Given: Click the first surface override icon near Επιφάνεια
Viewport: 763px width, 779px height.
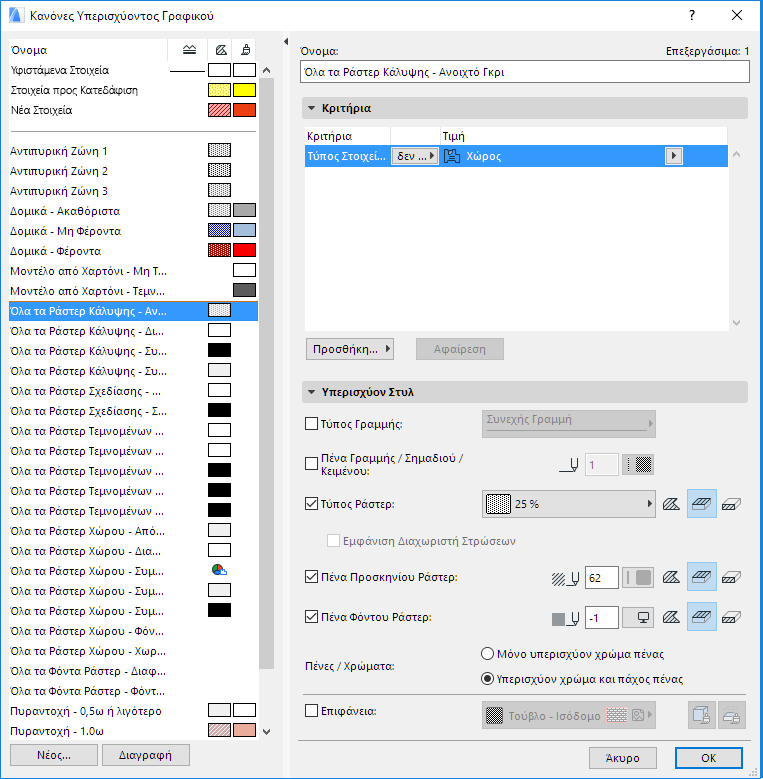Looking at the screenshot, I should point(701,715).
